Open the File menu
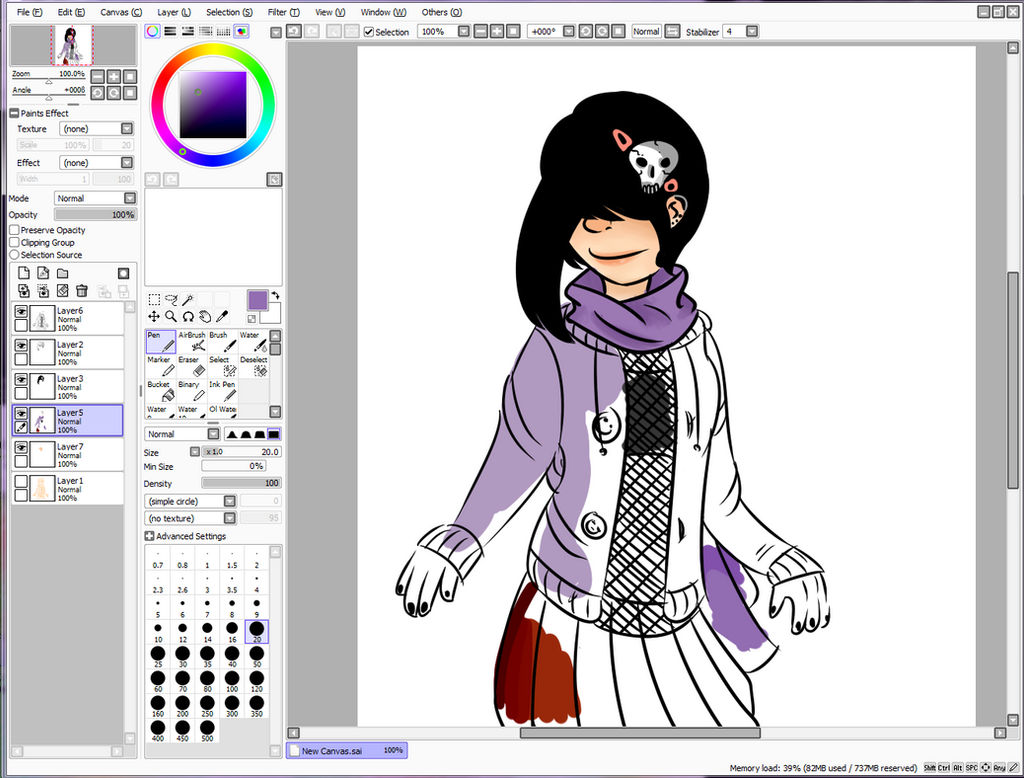The height and width of the screenshot is (778, 1024). pyautogui.click(x=29, y=12)
